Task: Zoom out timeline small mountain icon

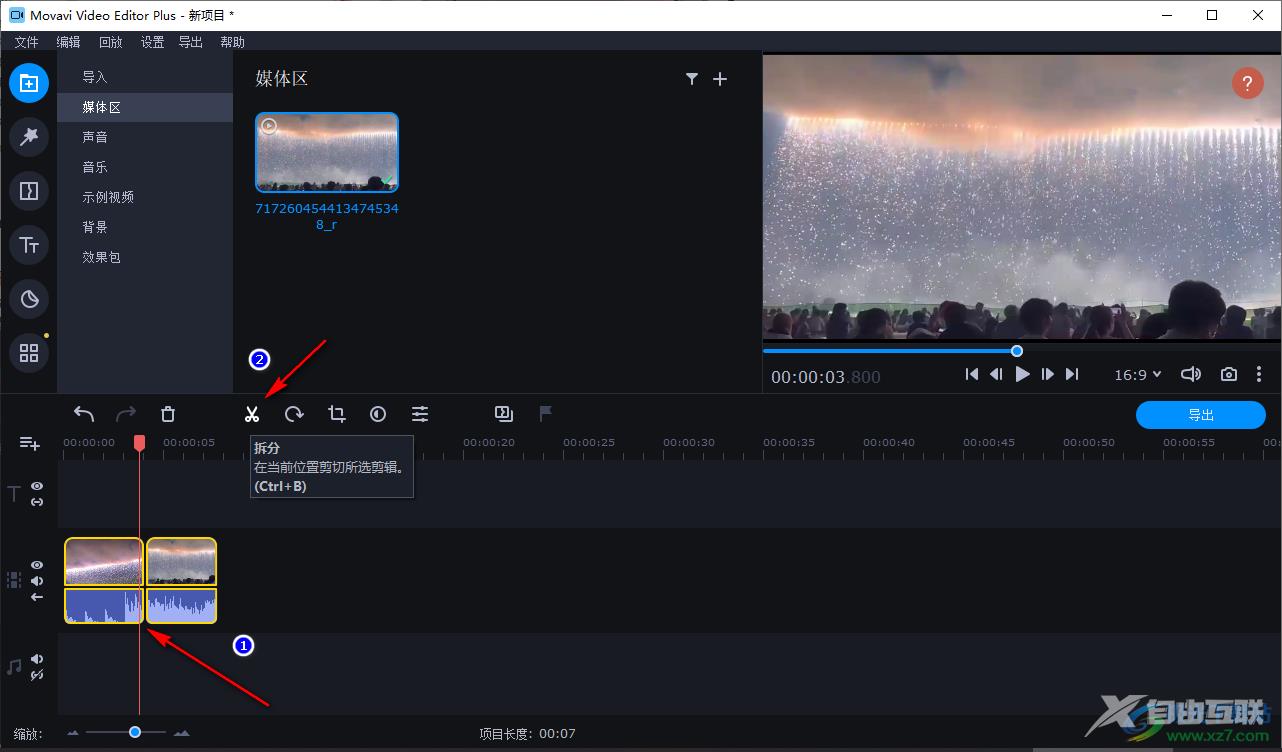Action: (73, 734)
